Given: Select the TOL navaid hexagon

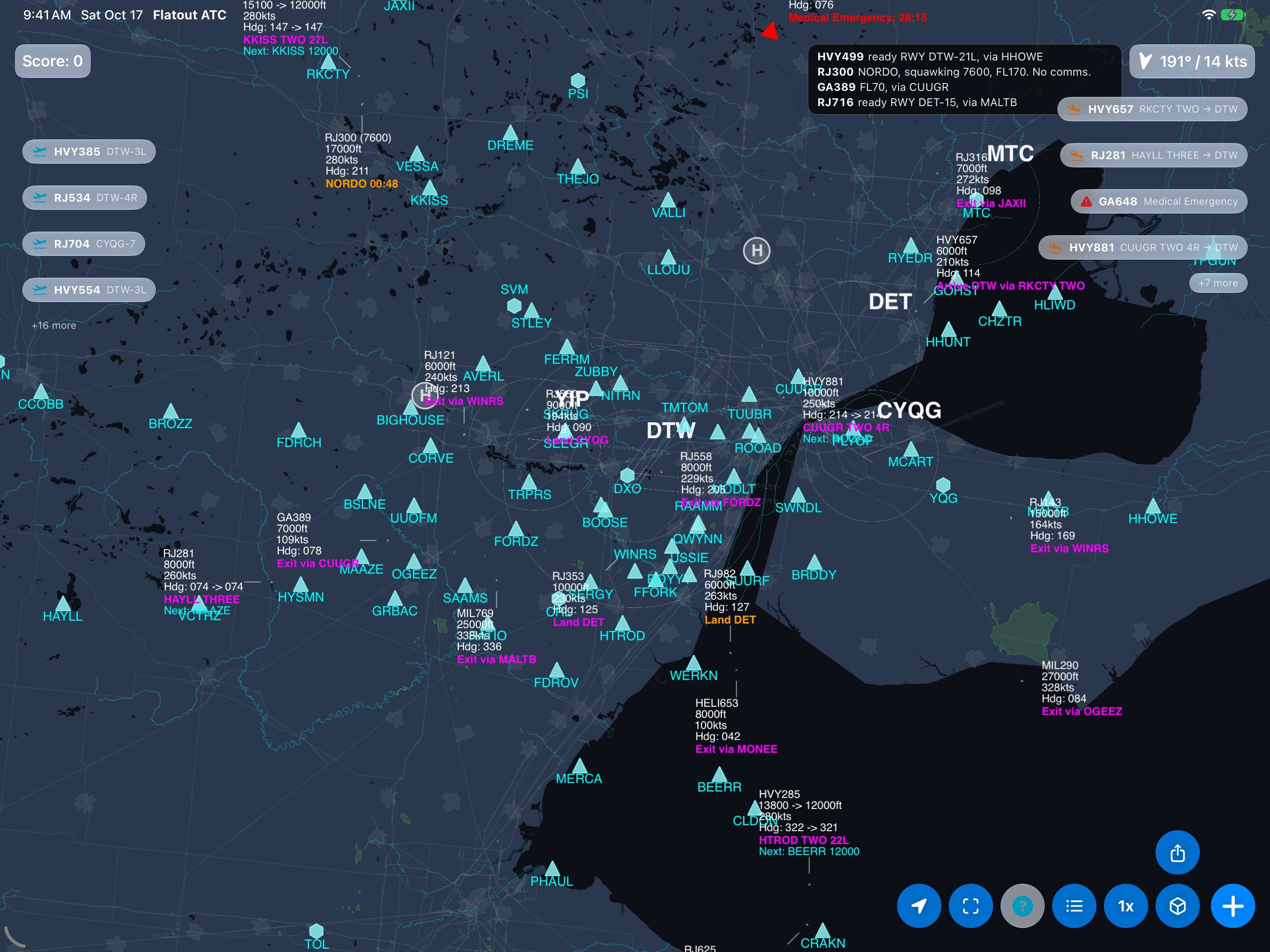Looking at the screenshot, I should coord(316,931).
